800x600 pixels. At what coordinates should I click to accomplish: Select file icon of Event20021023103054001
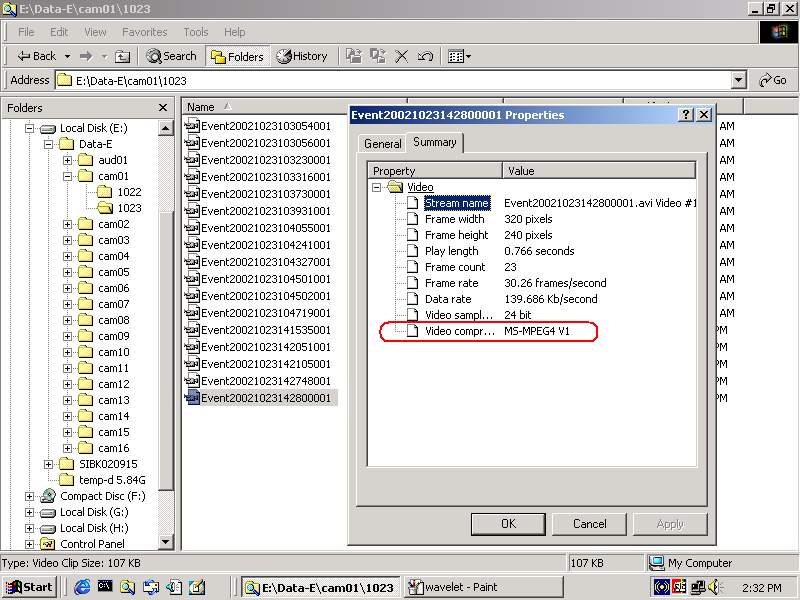pyautogui.click(x=192, y=126)
